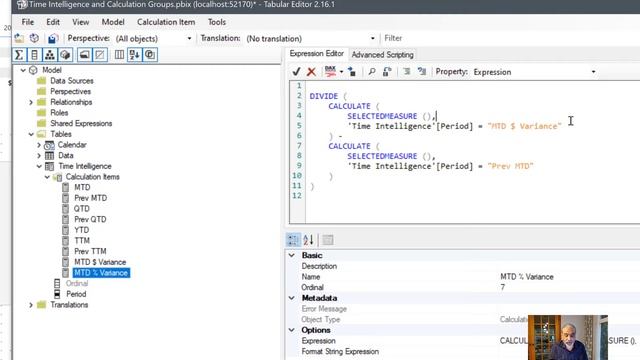Toggle Show Columns button
Image resolution: width=640 pixels, height=360 pixels.
click(34, 55)
